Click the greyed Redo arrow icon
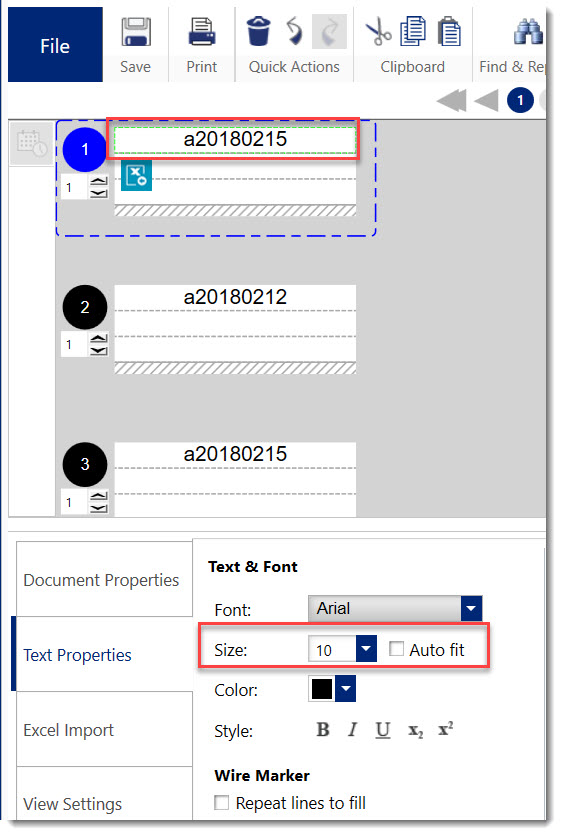This screenshot has width=561, height=835. click(329, 31)
